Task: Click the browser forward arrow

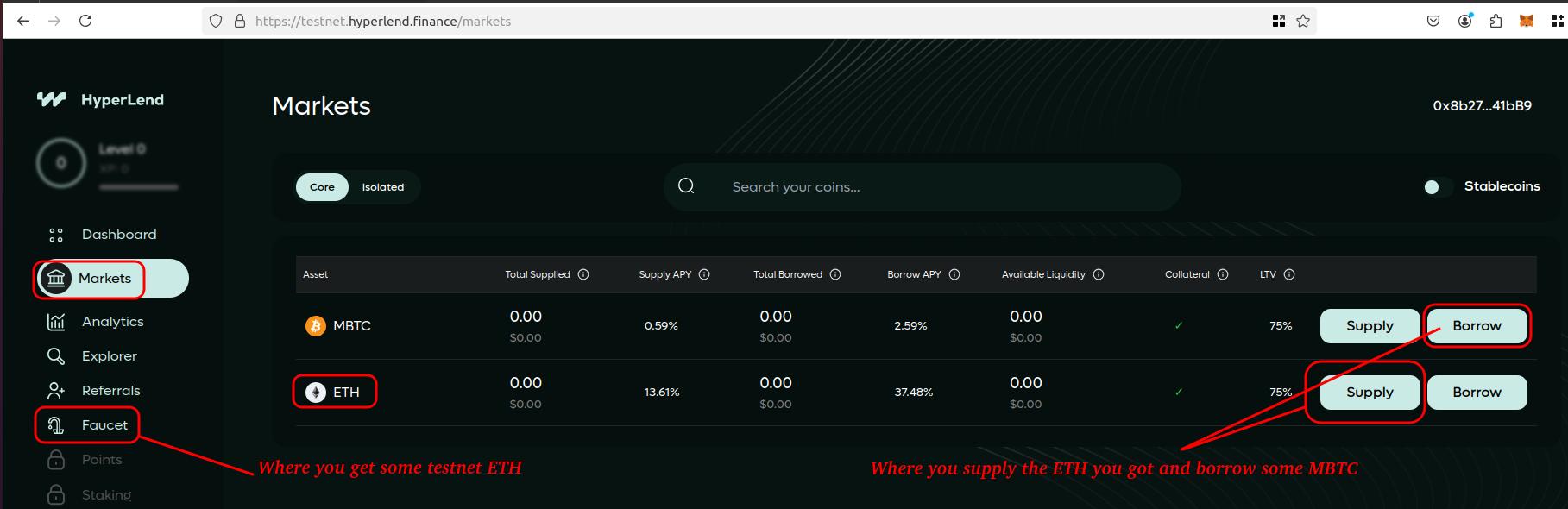Action: 54,21
